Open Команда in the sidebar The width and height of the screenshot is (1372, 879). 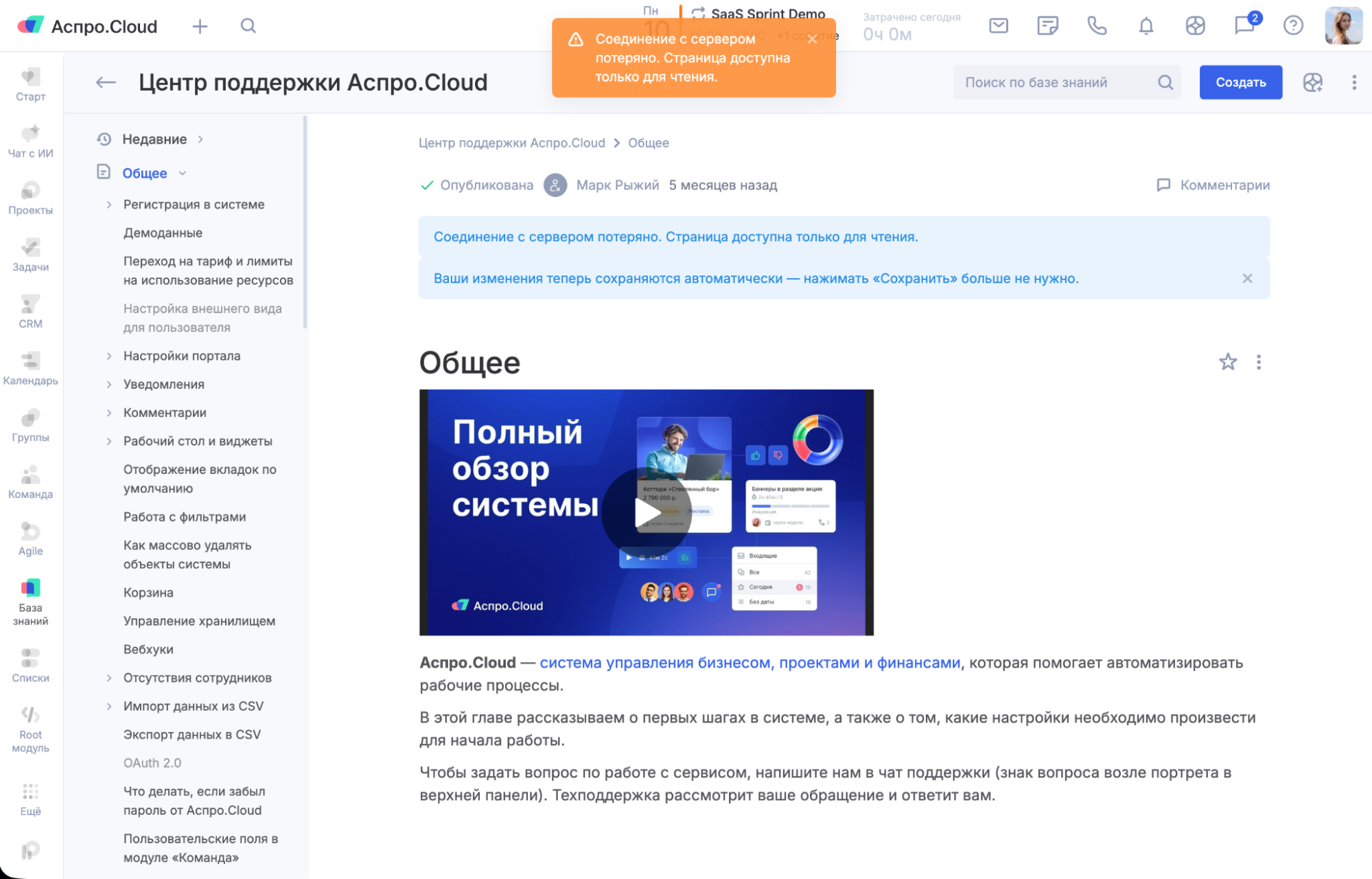pyautogui.click(x=31, y=483)
